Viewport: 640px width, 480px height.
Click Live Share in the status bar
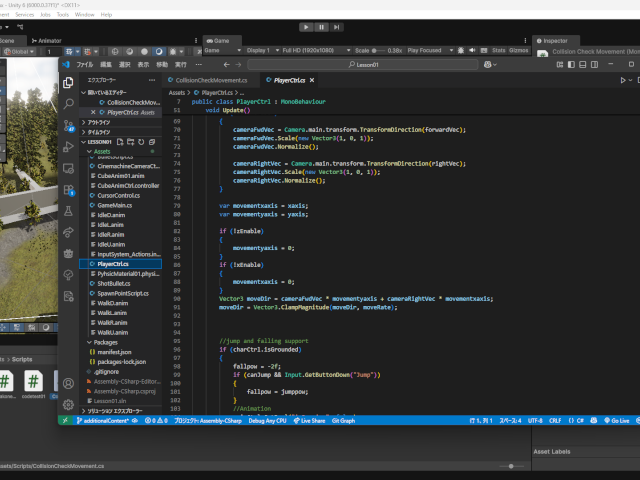pyautogui.click(x=309, y=421)
